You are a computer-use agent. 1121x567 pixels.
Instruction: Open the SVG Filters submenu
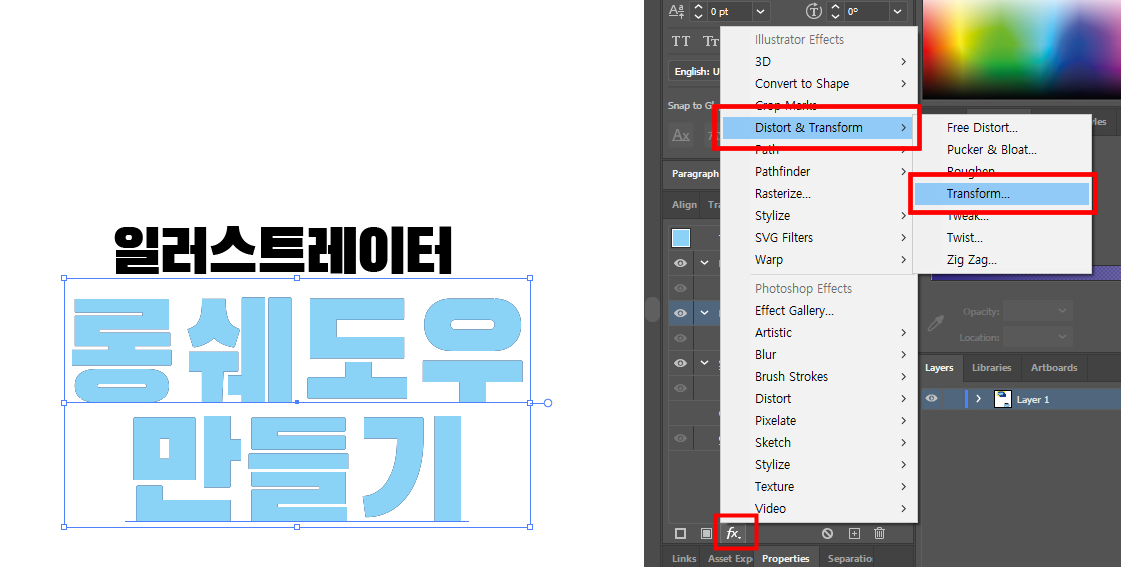coord(819,237)
